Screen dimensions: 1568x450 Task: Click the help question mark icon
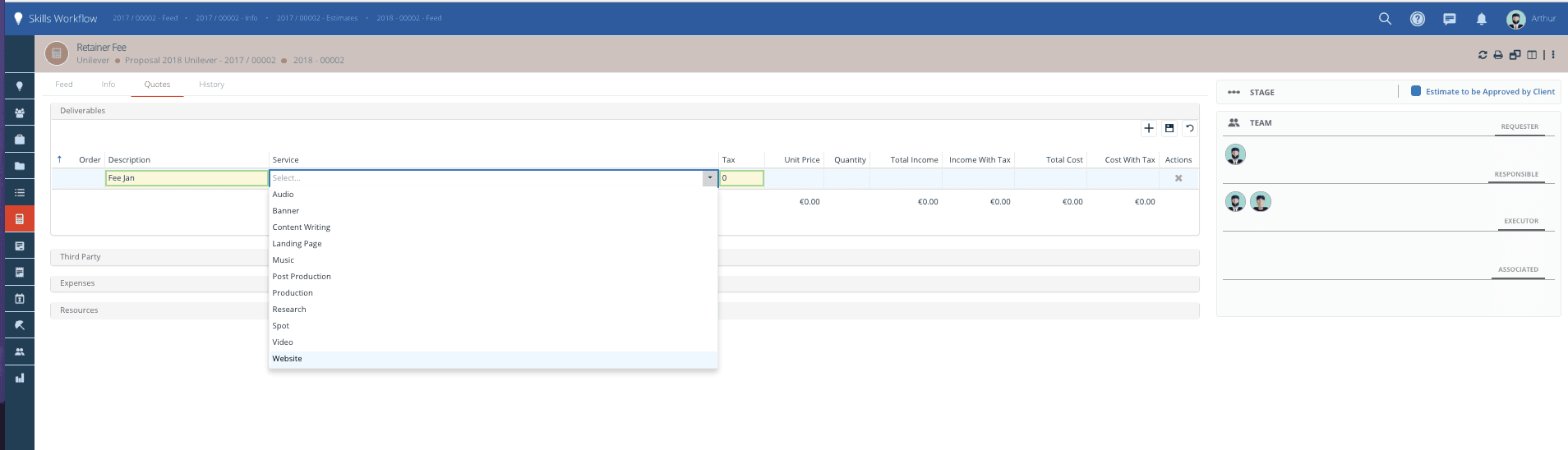[1418, 18]
